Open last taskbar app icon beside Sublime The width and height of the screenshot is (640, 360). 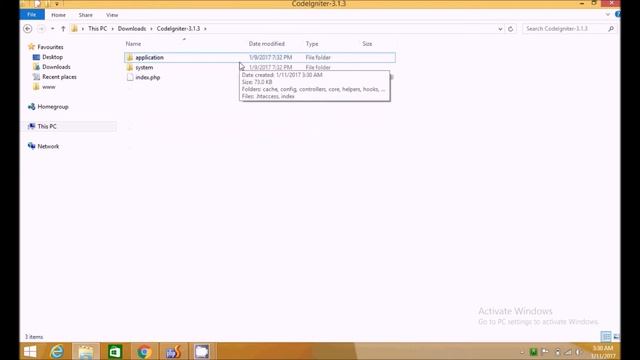[202, 351]
